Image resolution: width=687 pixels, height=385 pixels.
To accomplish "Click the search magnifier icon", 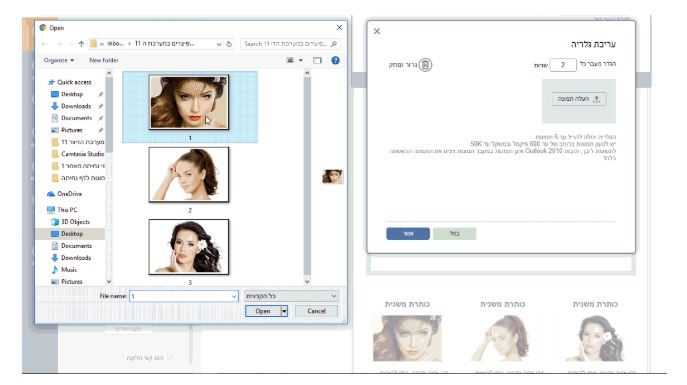I will tap(333, 44).
